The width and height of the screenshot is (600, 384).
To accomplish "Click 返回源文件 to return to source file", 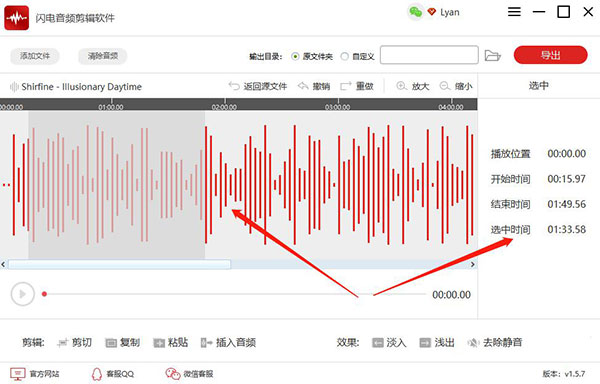I will click(258, 86).
